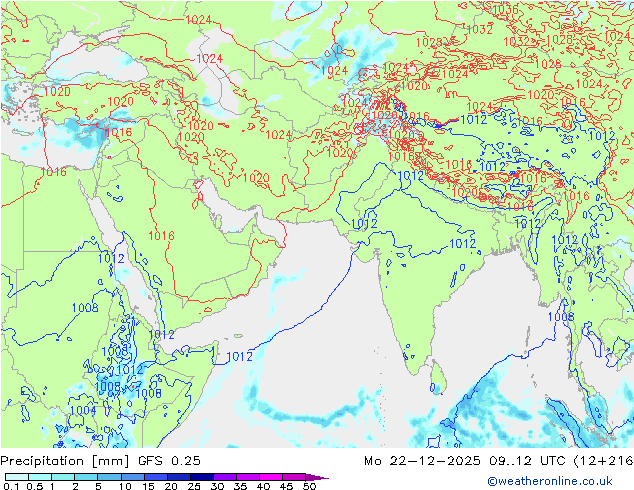Click the 'Precipitation [mm]' title text

pyautogui.click(x=65, y=461)
